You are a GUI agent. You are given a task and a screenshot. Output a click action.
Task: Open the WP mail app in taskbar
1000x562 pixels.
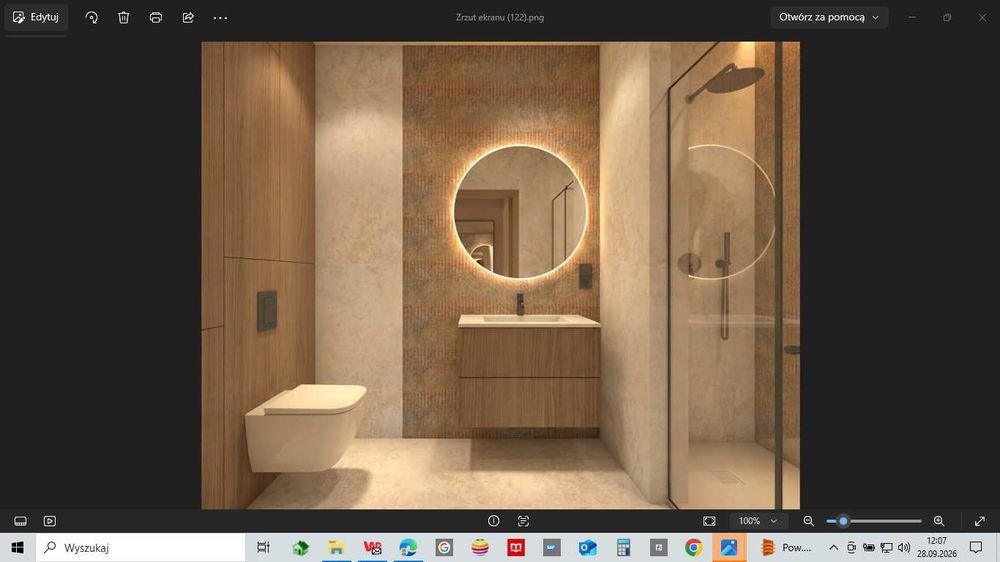[372, 547]
